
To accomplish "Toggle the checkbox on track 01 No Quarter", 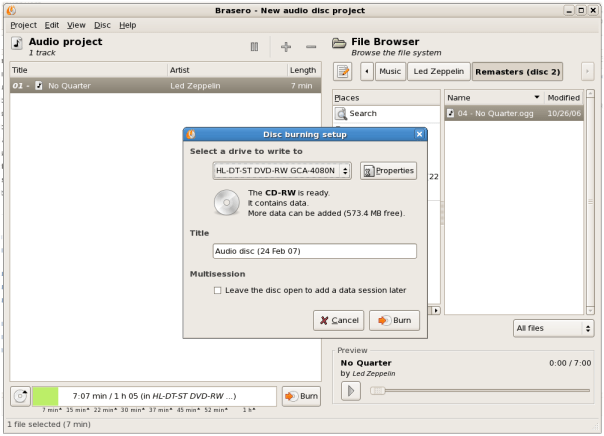I will 39,86.
